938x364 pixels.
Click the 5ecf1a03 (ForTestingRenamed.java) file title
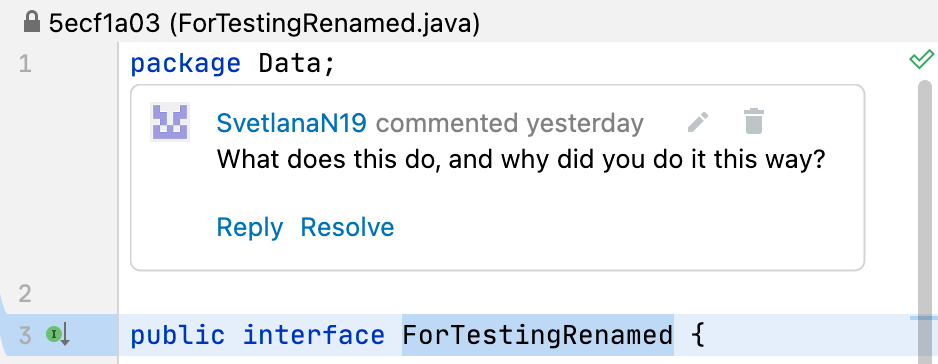[264, 24]
